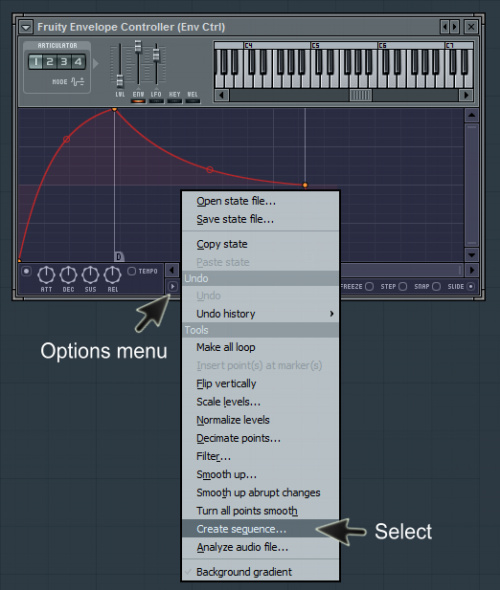The image size is (500, 590).
Task: Select articulator number 1
Action: [35, 61]
